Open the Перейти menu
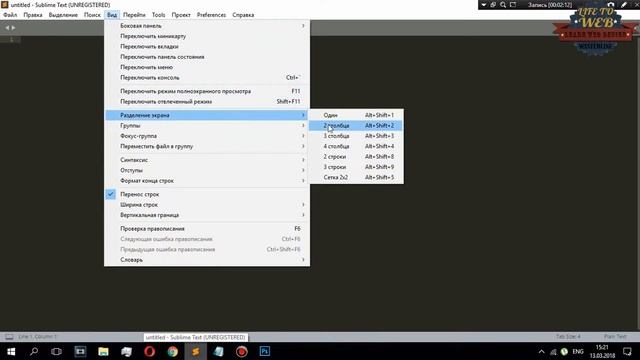The image size is (640, 360). coord(134,15)
